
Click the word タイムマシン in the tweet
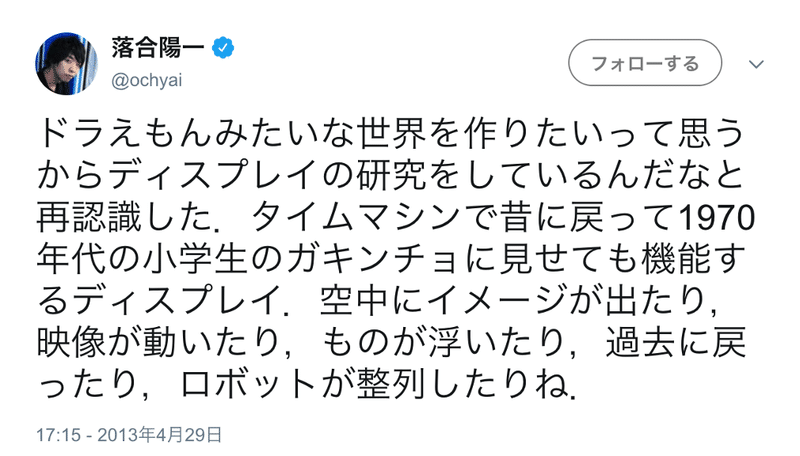pos(357,218)
